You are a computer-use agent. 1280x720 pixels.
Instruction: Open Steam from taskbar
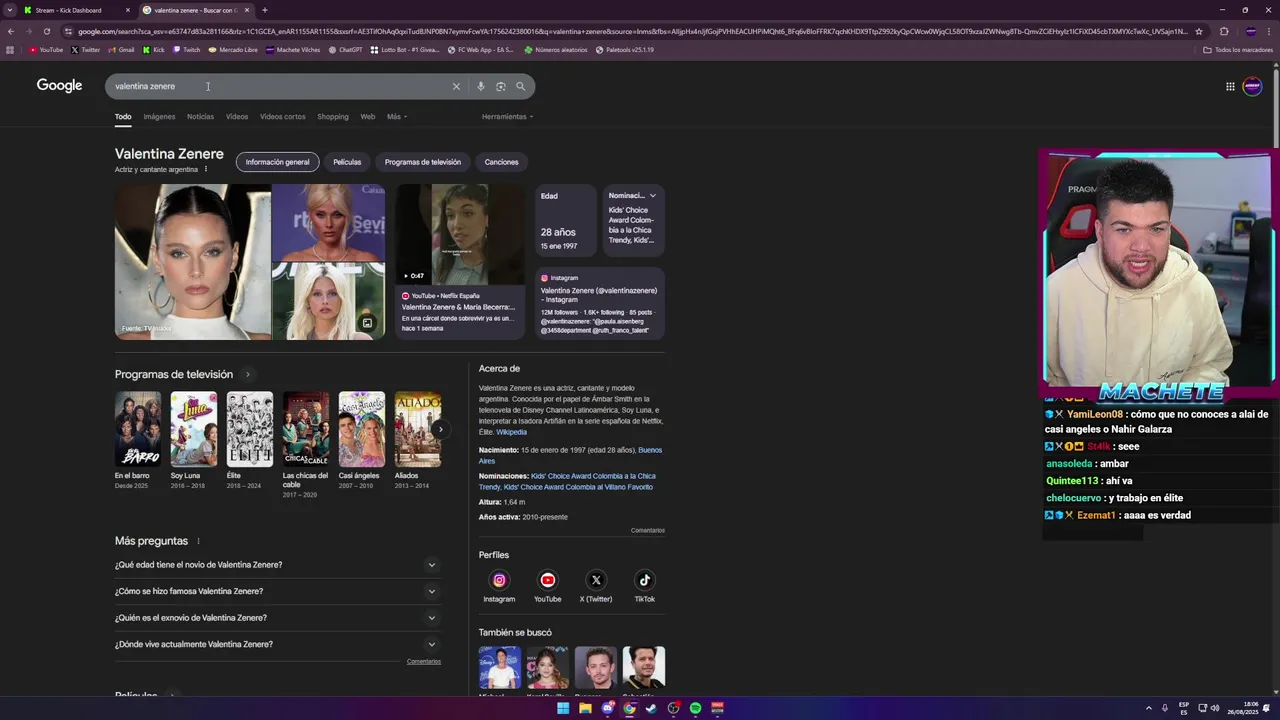pos(651,708)
